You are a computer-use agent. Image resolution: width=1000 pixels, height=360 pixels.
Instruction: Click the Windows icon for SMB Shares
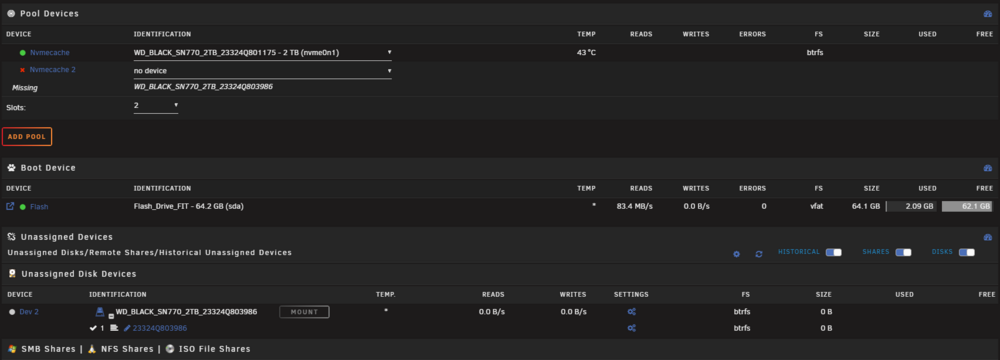[12, 349]
